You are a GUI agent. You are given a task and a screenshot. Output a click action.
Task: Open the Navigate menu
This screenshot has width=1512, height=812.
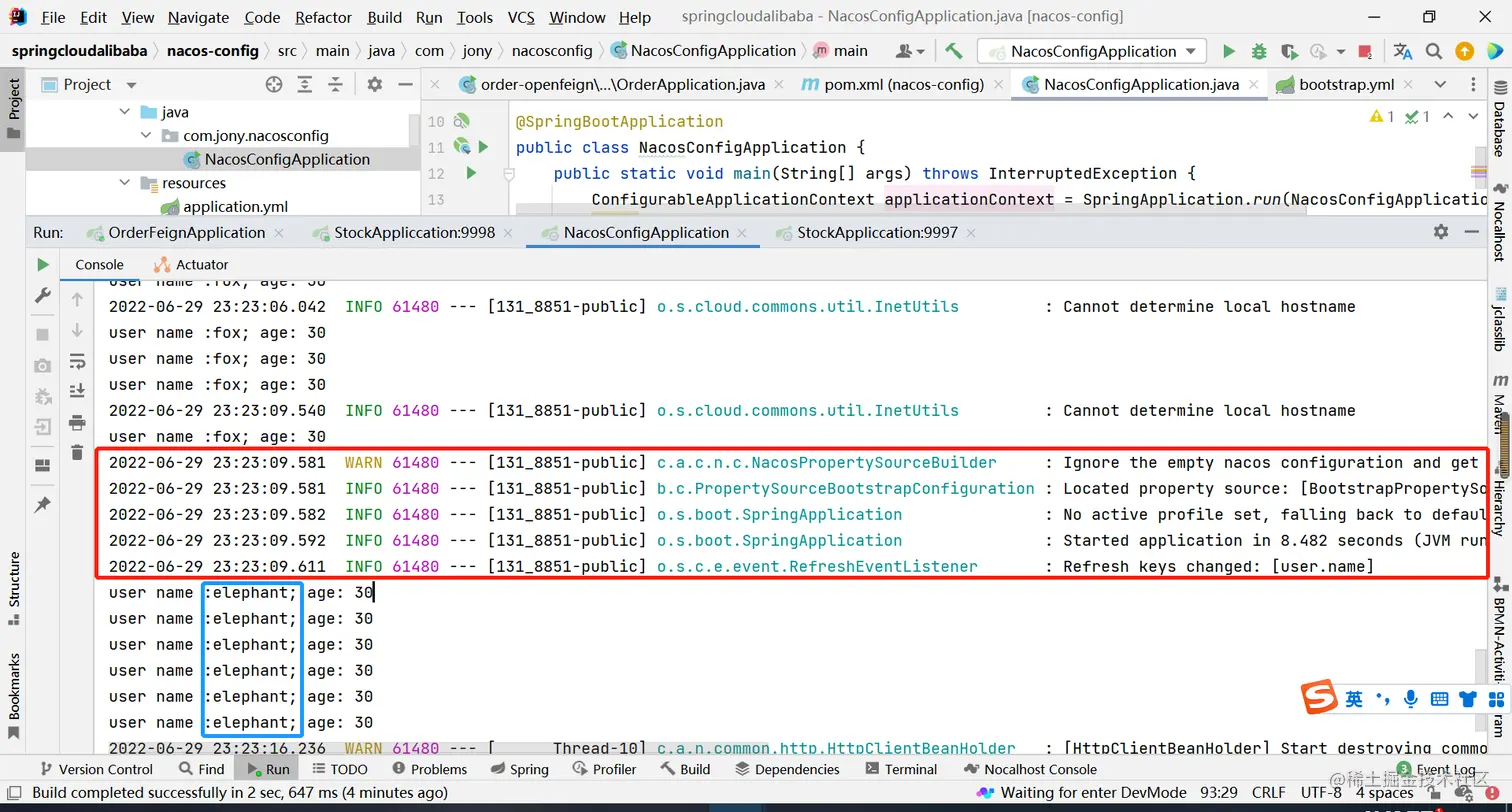pyautogui.click(x=198, y=17)
